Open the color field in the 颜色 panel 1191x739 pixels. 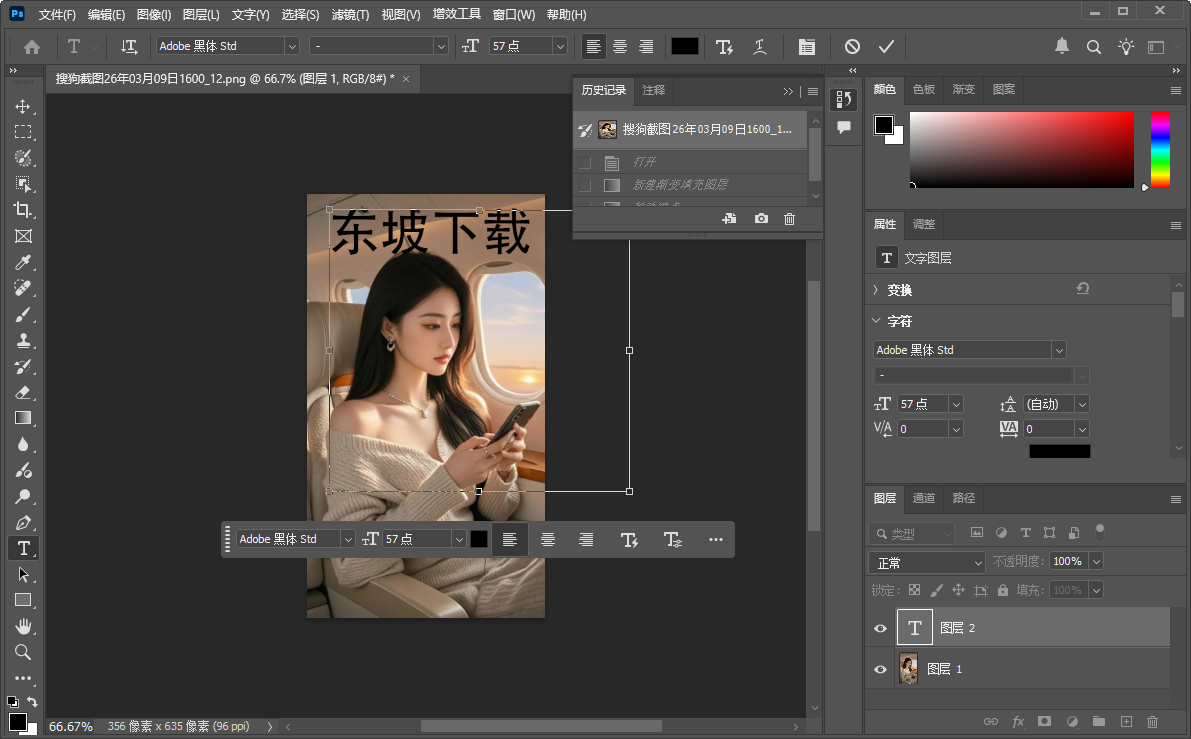coord(1022,150)
